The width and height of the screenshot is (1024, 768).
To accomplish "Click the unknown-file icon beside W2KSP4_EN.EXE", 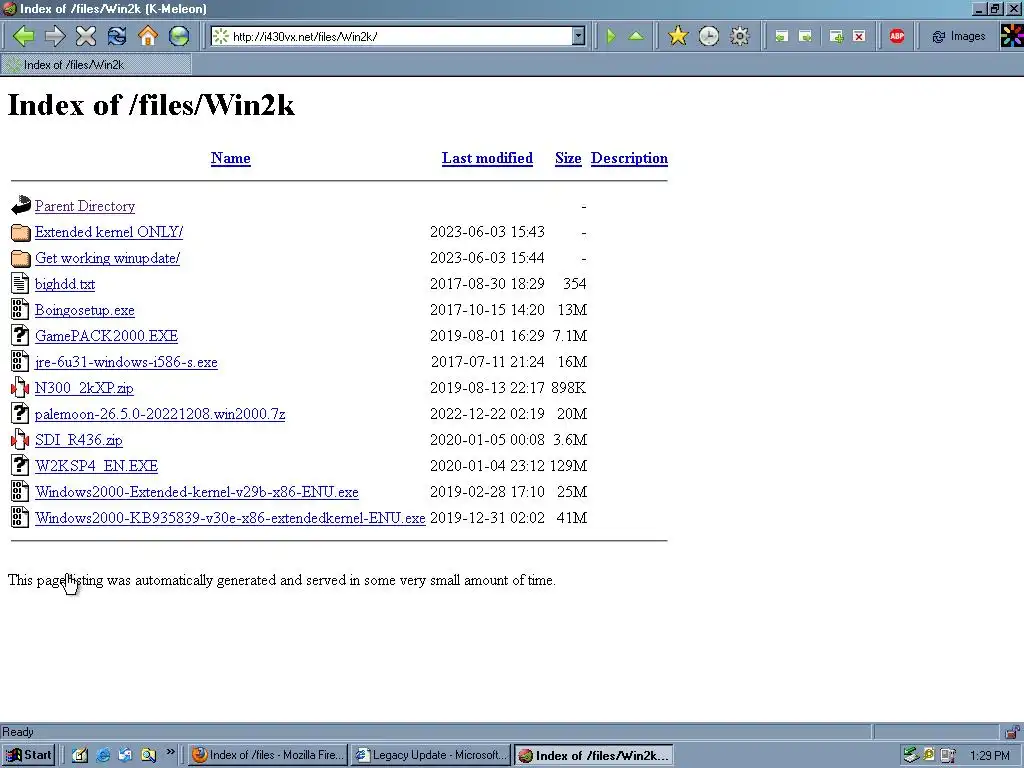I will 20,465.
